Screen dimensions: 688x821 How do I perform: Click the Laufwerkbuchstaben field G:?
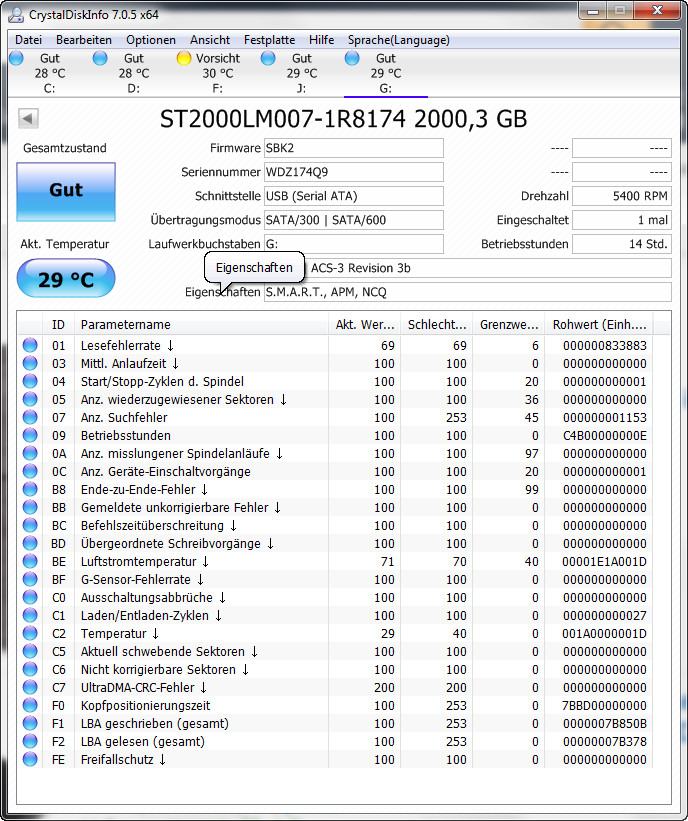click(x=353, y=245)
